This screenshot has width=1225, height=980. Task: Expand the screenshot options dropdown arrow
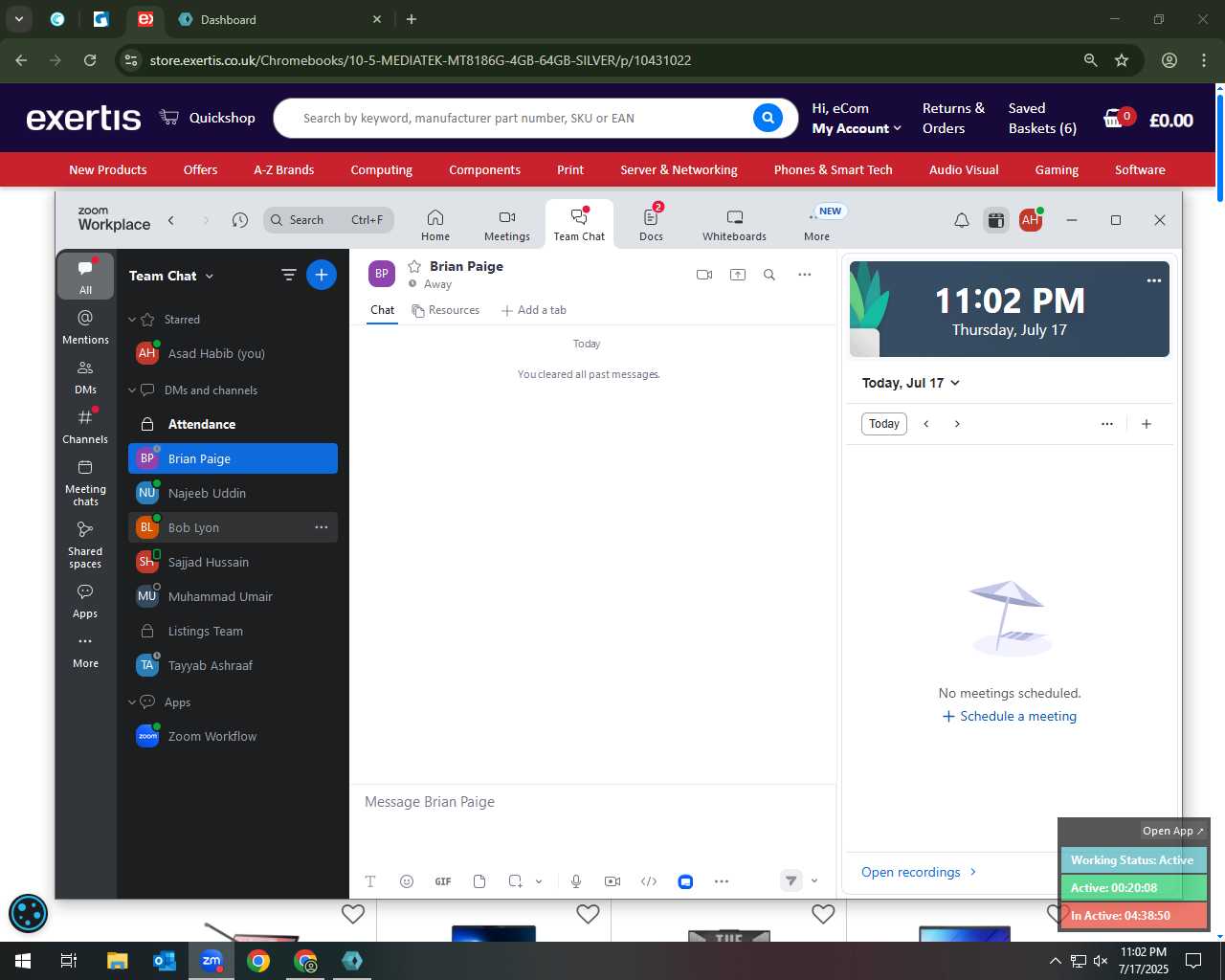tap(539, 881)
